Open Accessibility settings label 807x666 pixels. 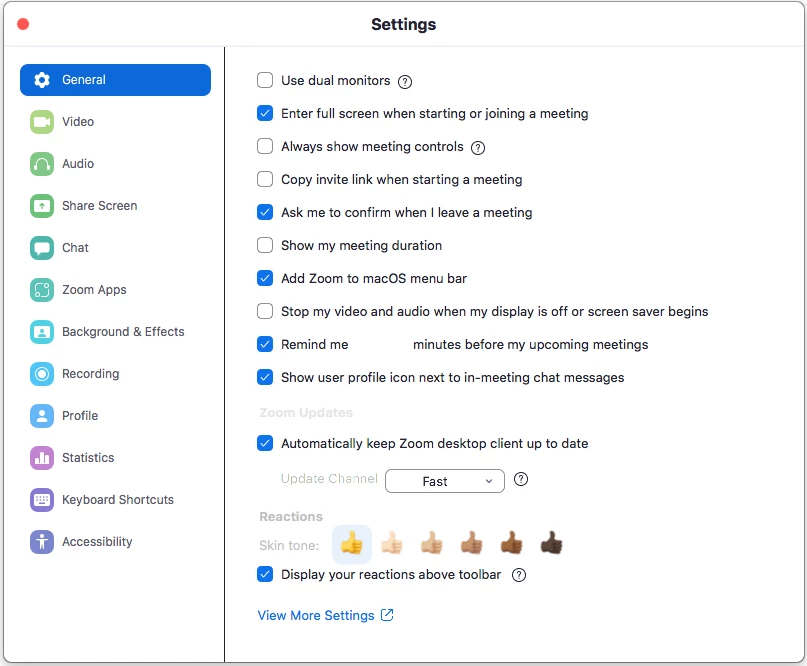(x=97, y=542)
